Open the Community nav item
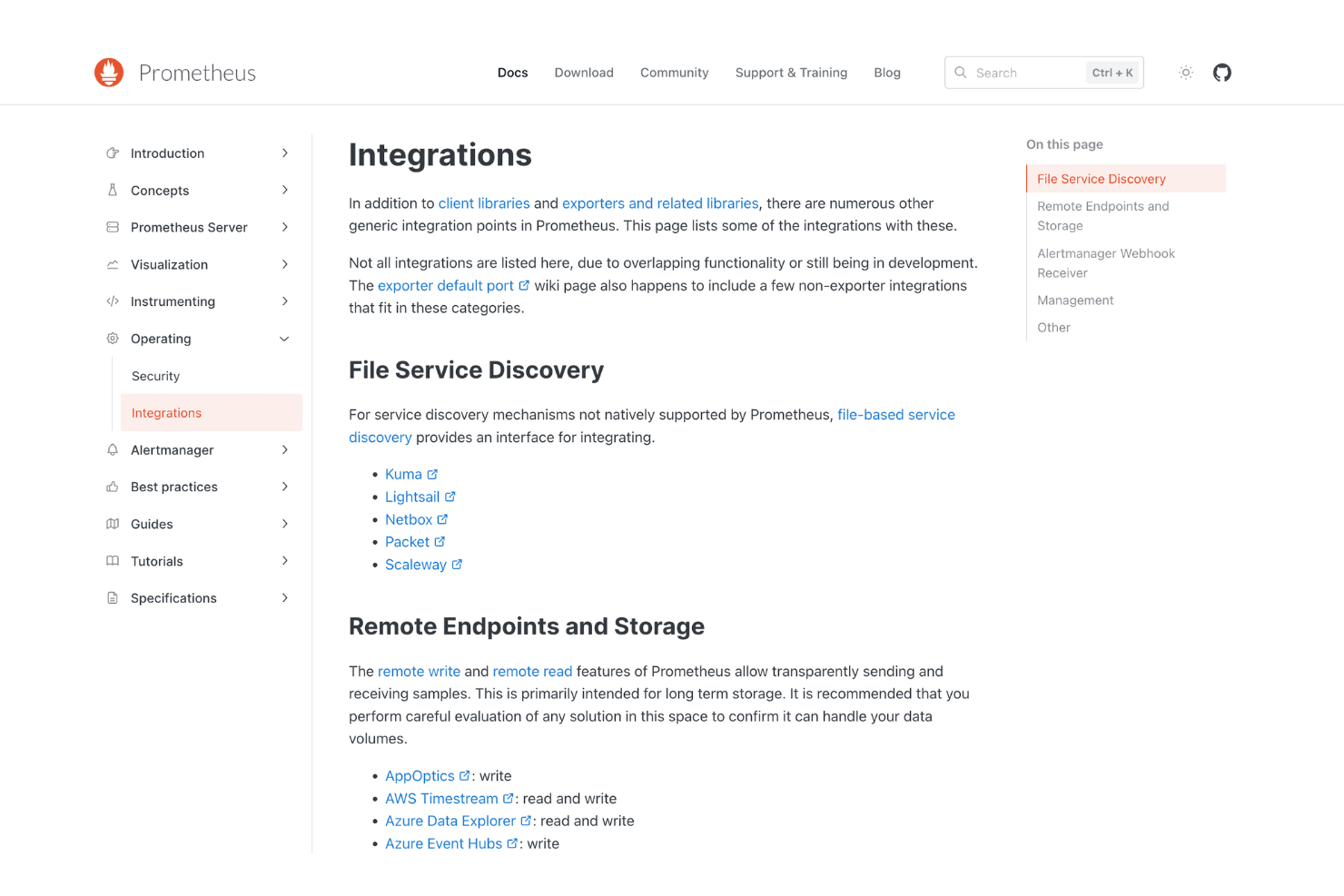 [x=674, y=73]
